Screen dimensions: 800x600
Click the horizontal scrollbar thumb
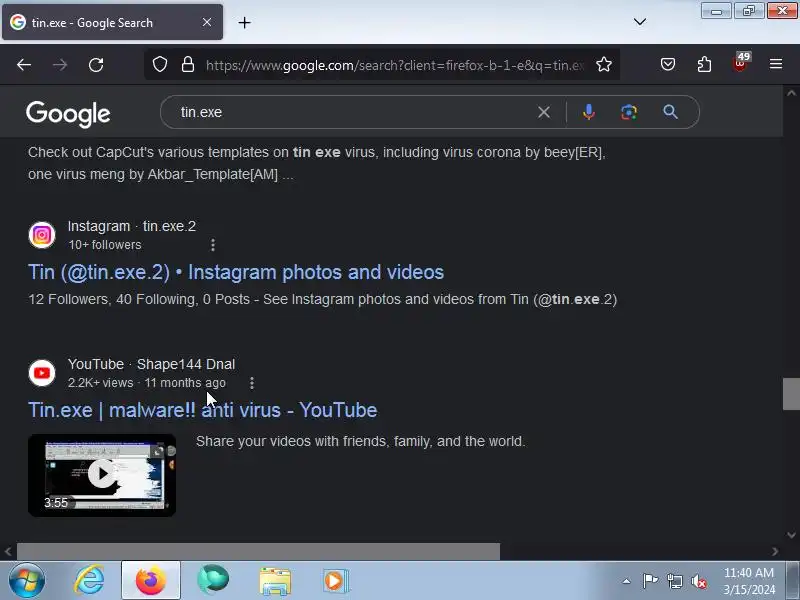258,552
